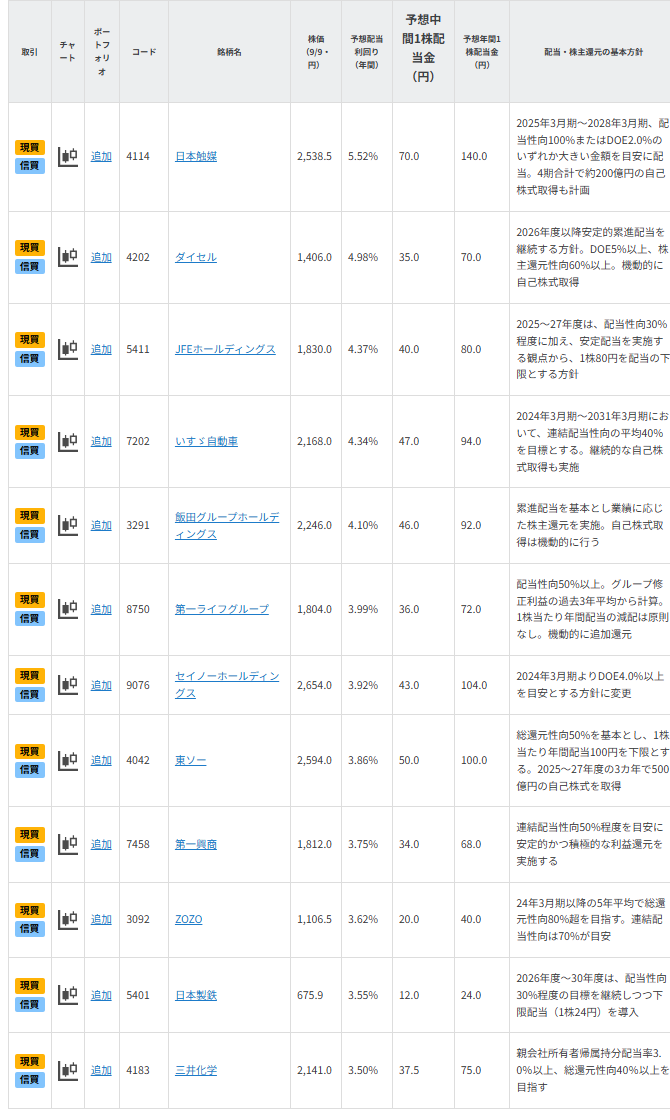The height and width of the screenshot is (1120, 670).
Task: Open the ZOZO stock link
Action: tap(189, 919)
